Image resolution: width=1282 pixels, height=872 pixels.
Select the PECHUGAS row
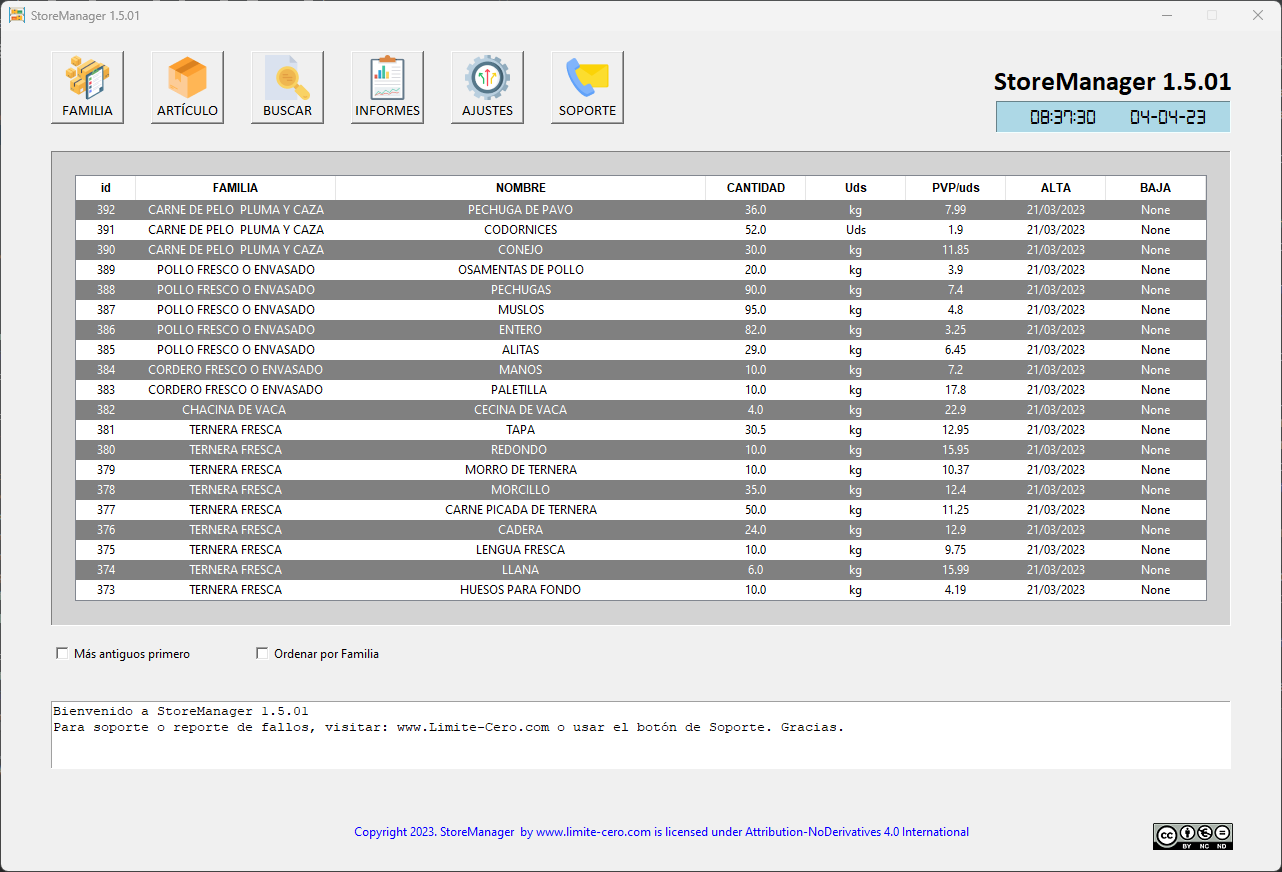641,290
